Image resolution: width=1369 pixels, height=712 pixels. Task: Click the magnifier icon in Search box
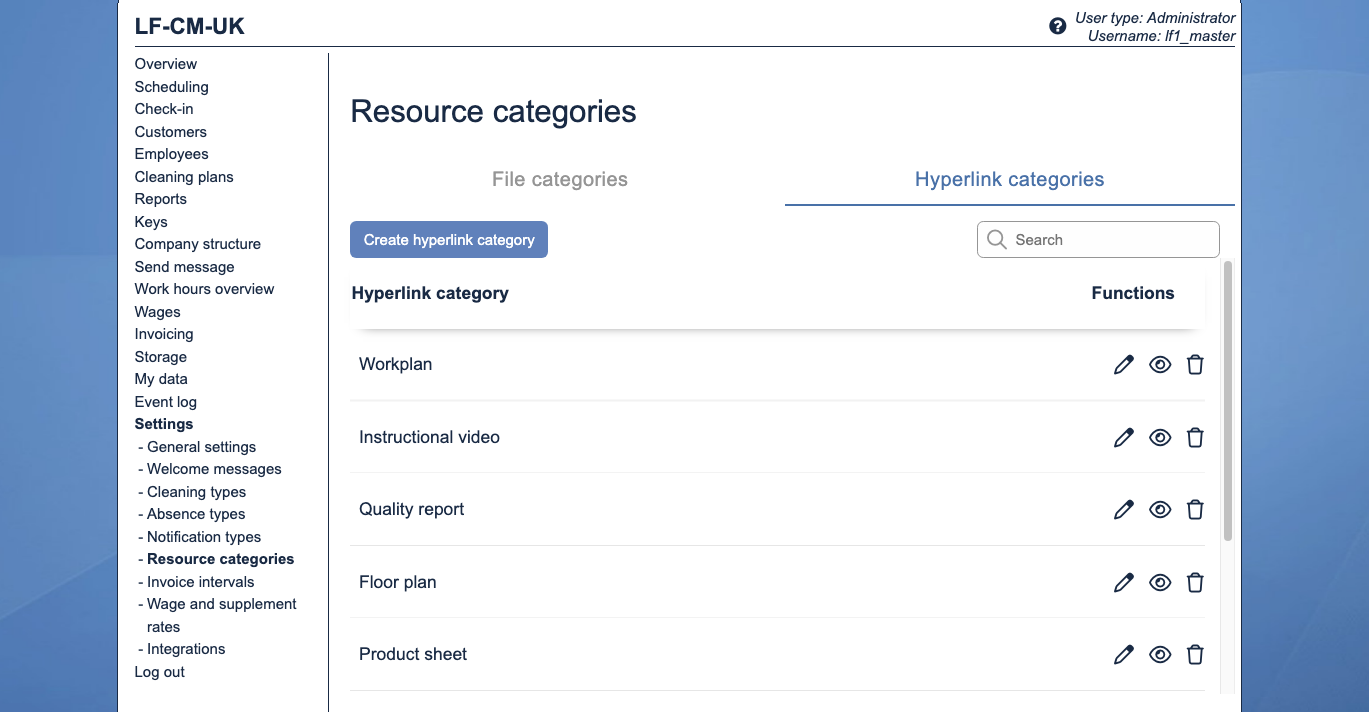point(996,240)
